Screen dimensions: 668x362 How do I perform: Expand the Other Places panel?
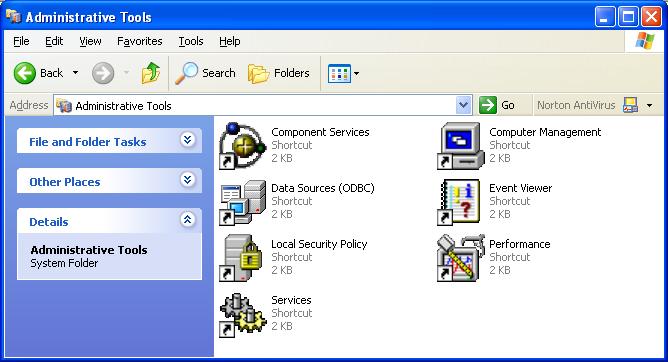tap(187, 180)
